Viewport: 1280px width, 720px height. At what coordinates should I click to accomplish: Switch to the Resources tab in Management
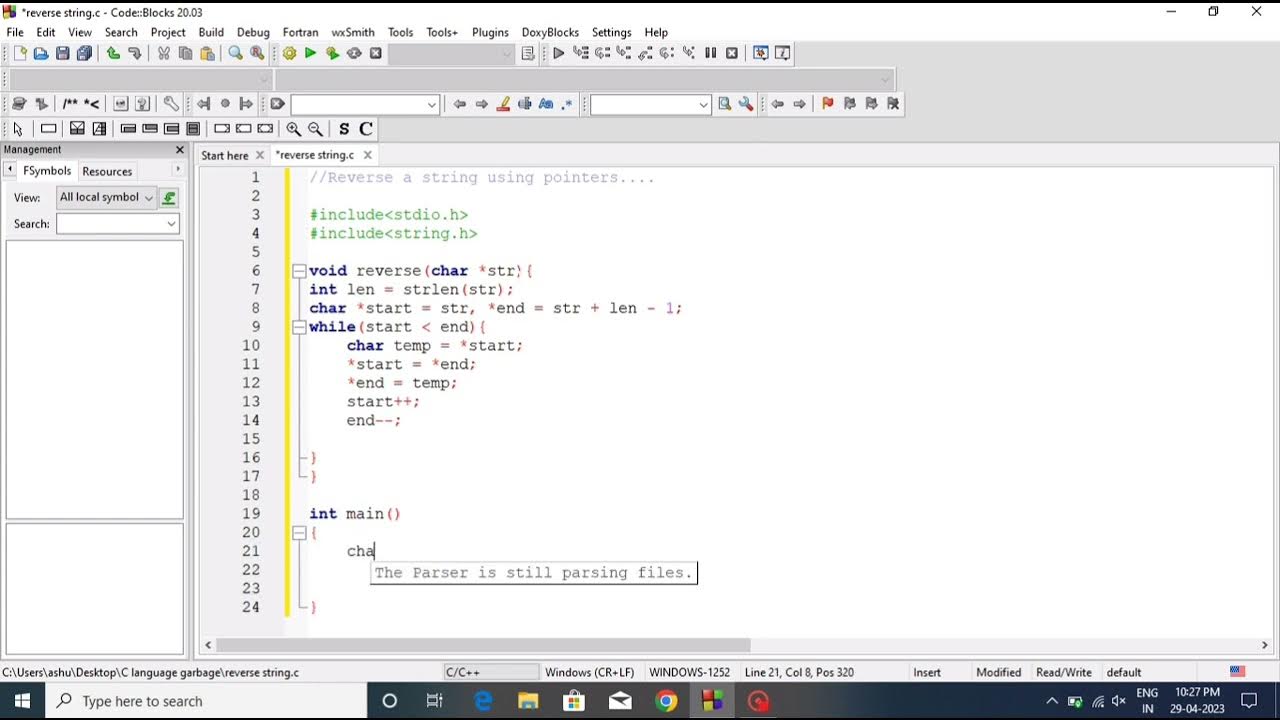pyautogui.click(x=107, y=171)
